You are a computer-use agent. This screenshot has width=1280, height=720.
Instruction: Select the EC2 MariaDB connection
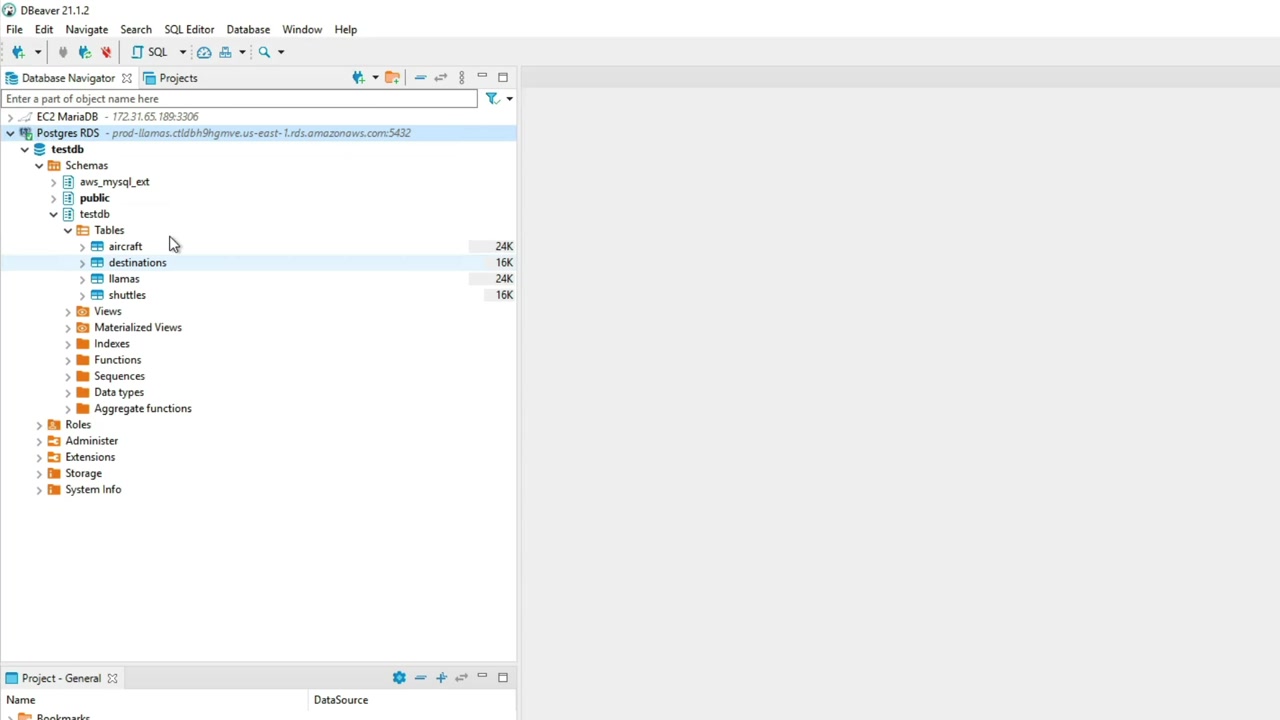pos(67,117)
